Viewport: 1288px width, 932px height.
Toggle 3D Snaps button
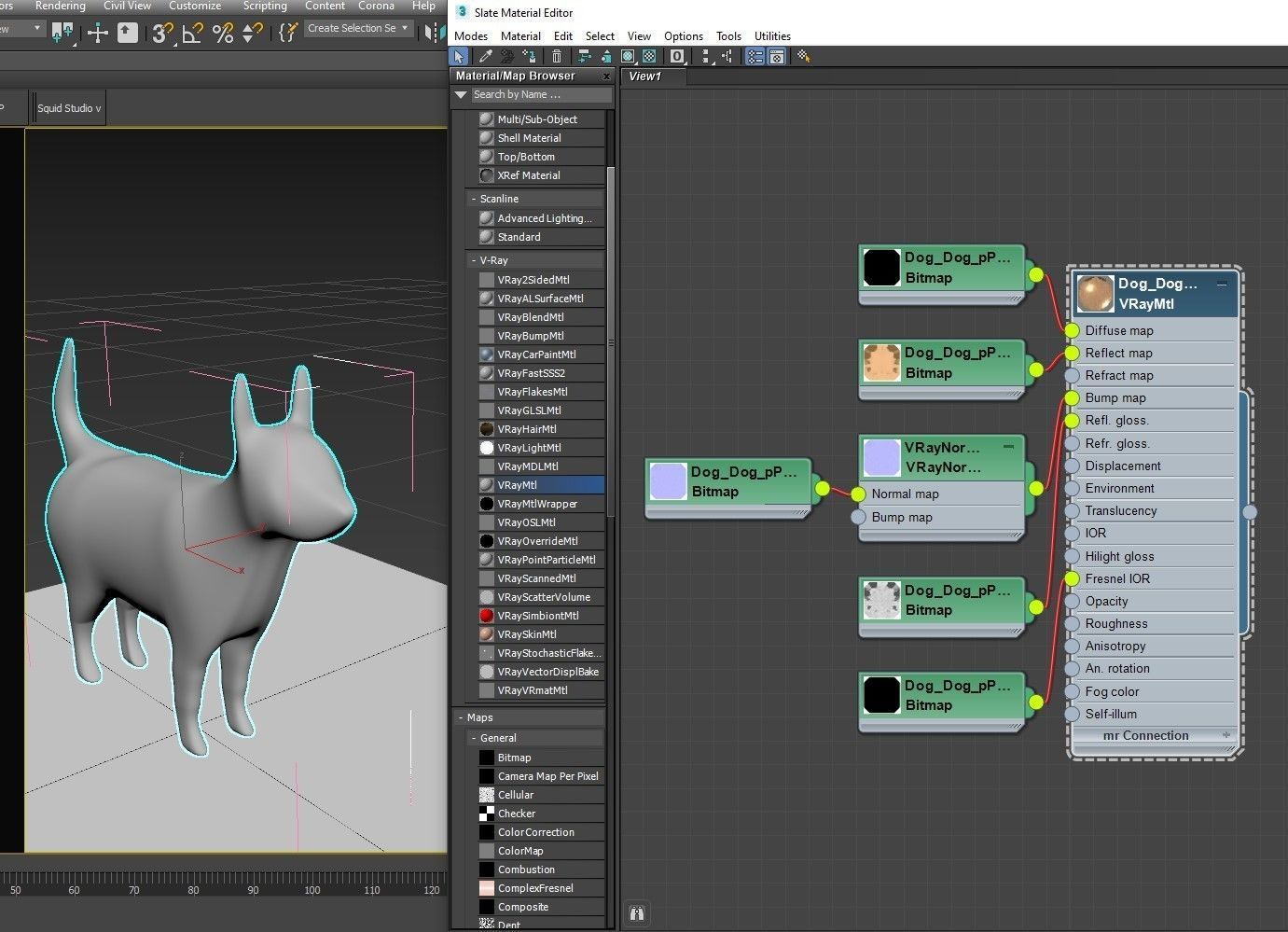(x=162, y=34)
